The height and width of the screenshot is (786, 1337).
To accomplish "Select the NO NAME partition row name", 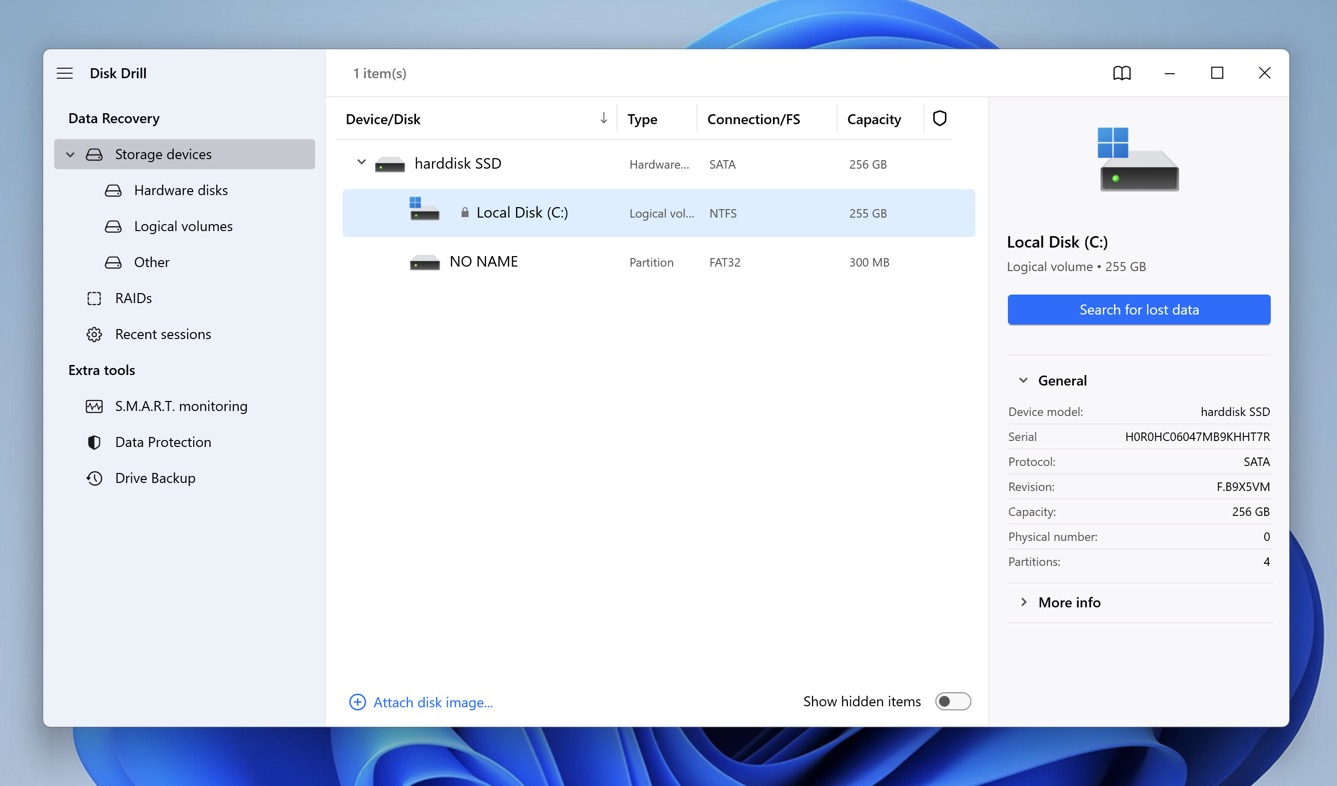I will click(484, 261).
